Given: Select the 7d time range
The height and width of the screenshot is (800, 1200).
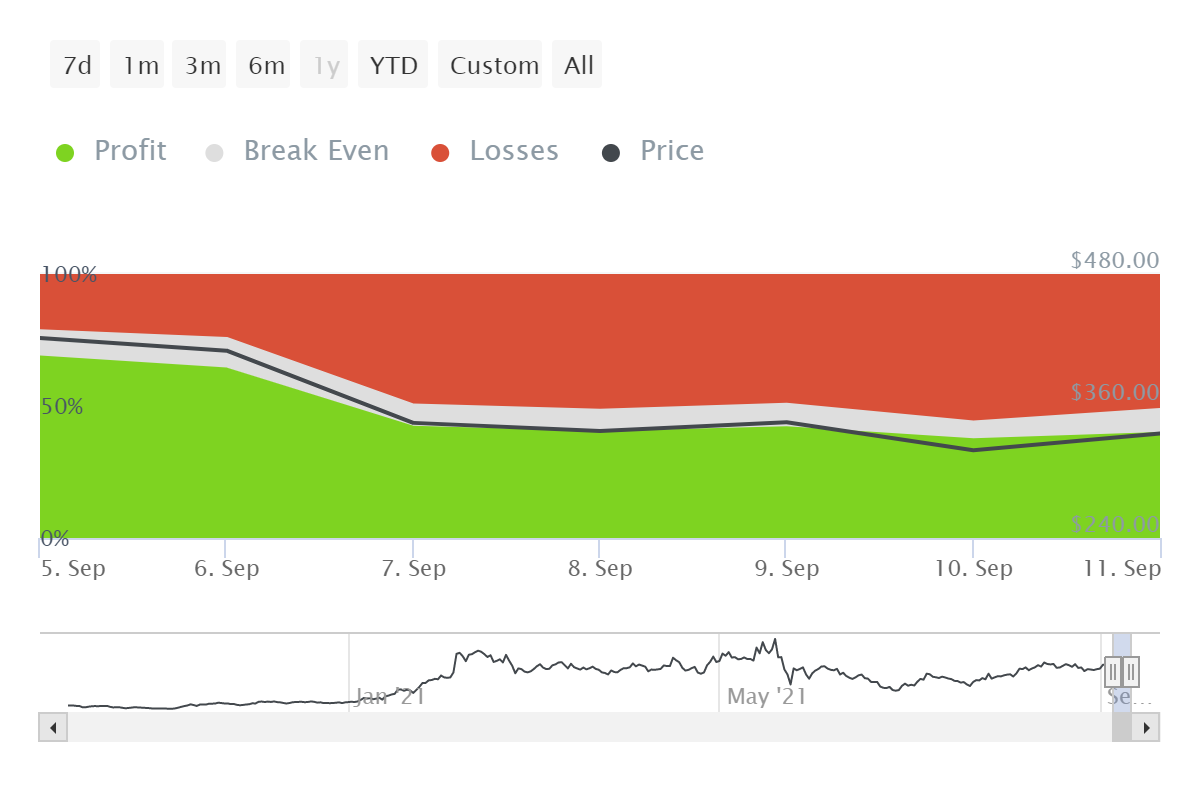Looking at the screenshot, I should click(x=76, y=66).
